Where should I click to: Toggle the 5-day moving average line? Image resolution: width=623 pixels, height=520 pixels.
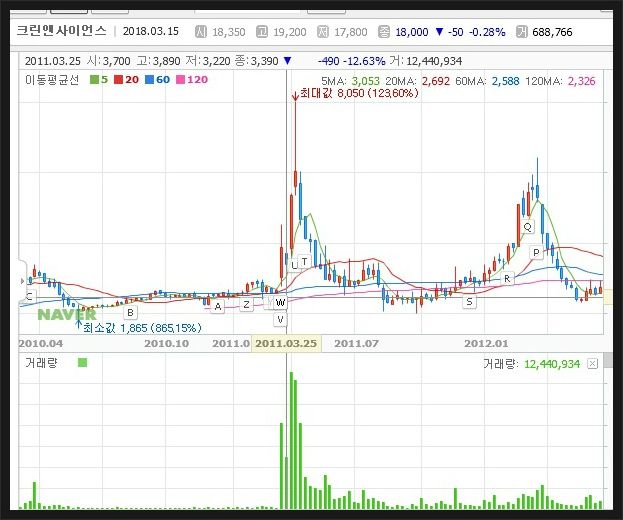tap(99, 79)
